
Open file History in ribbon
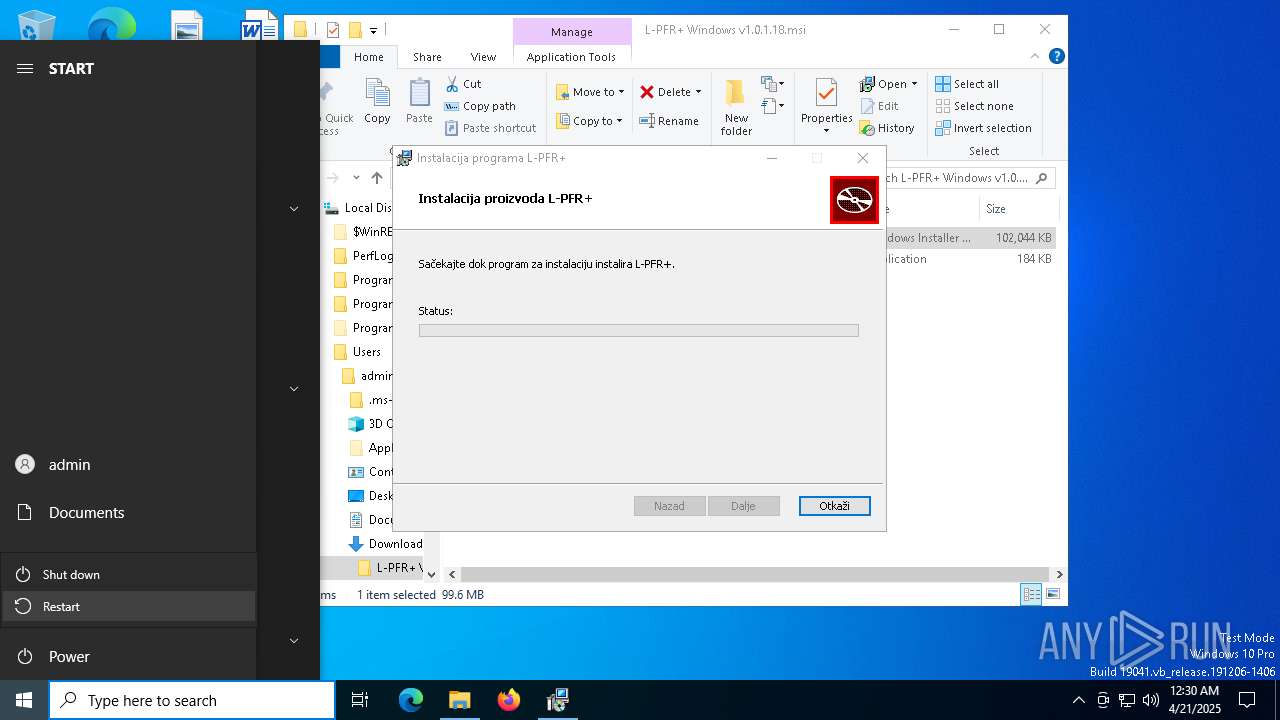pyautogui.click(x=887, y=128)
